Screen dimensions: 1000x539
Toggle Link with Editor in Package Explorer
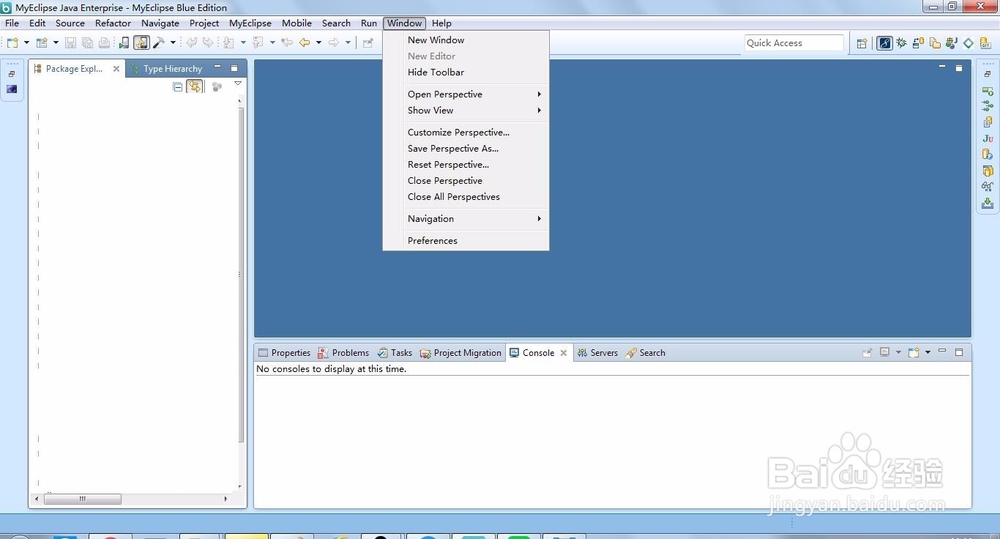(195, 87)
